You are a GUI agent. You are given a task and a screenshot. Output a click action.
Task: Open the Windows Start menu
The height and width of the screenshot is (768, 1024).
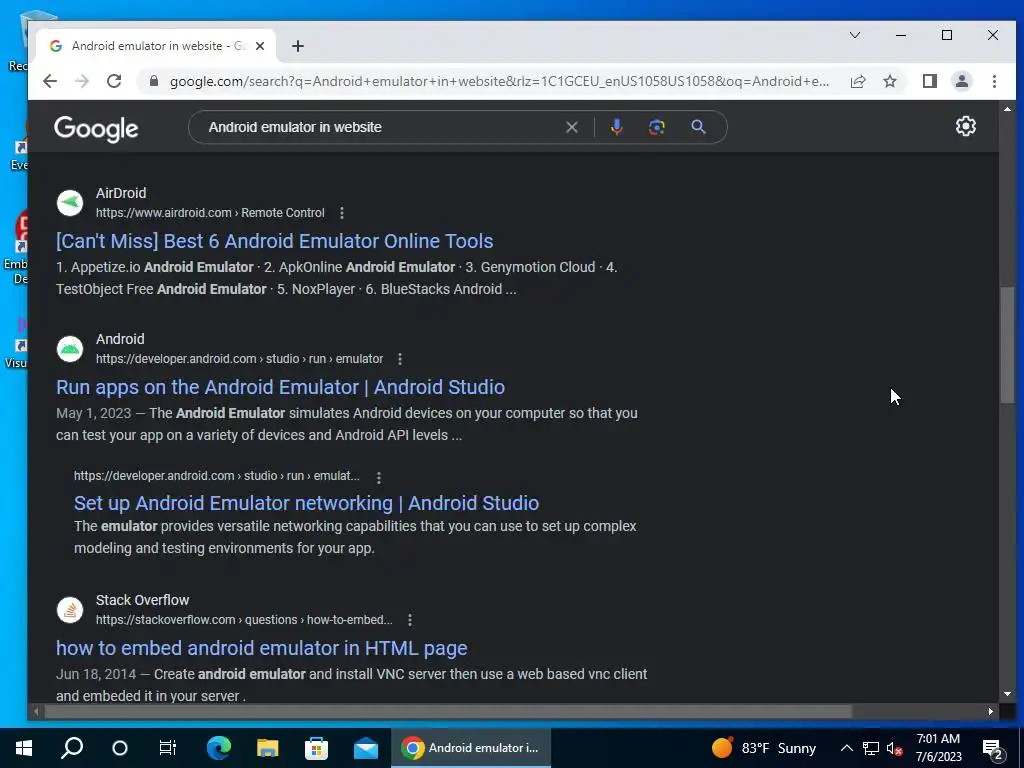pos(24,748)
